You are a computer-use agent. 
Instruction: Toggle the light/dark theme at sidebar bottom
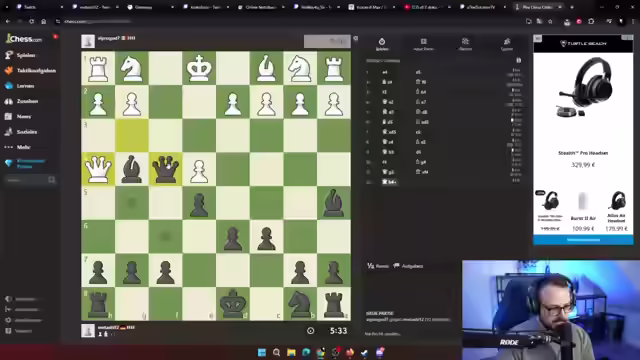pyautogui.click(x=8, y=299)
